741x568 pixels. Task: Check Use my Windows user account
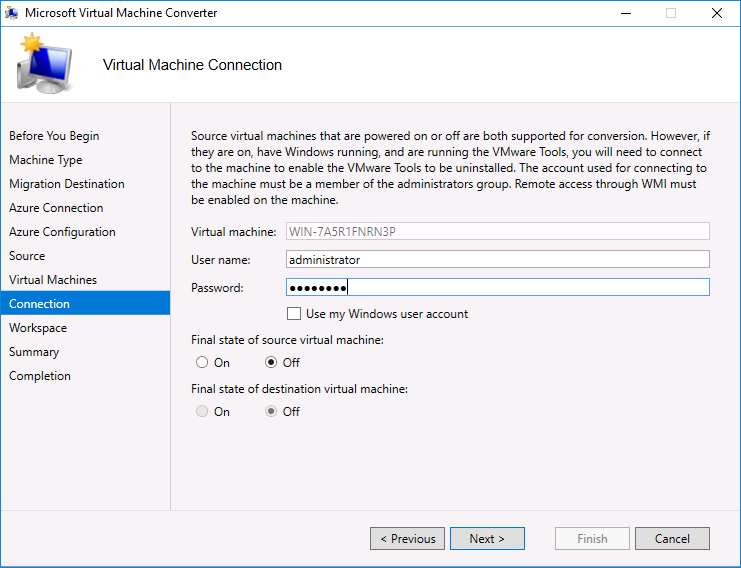point(294,314)
